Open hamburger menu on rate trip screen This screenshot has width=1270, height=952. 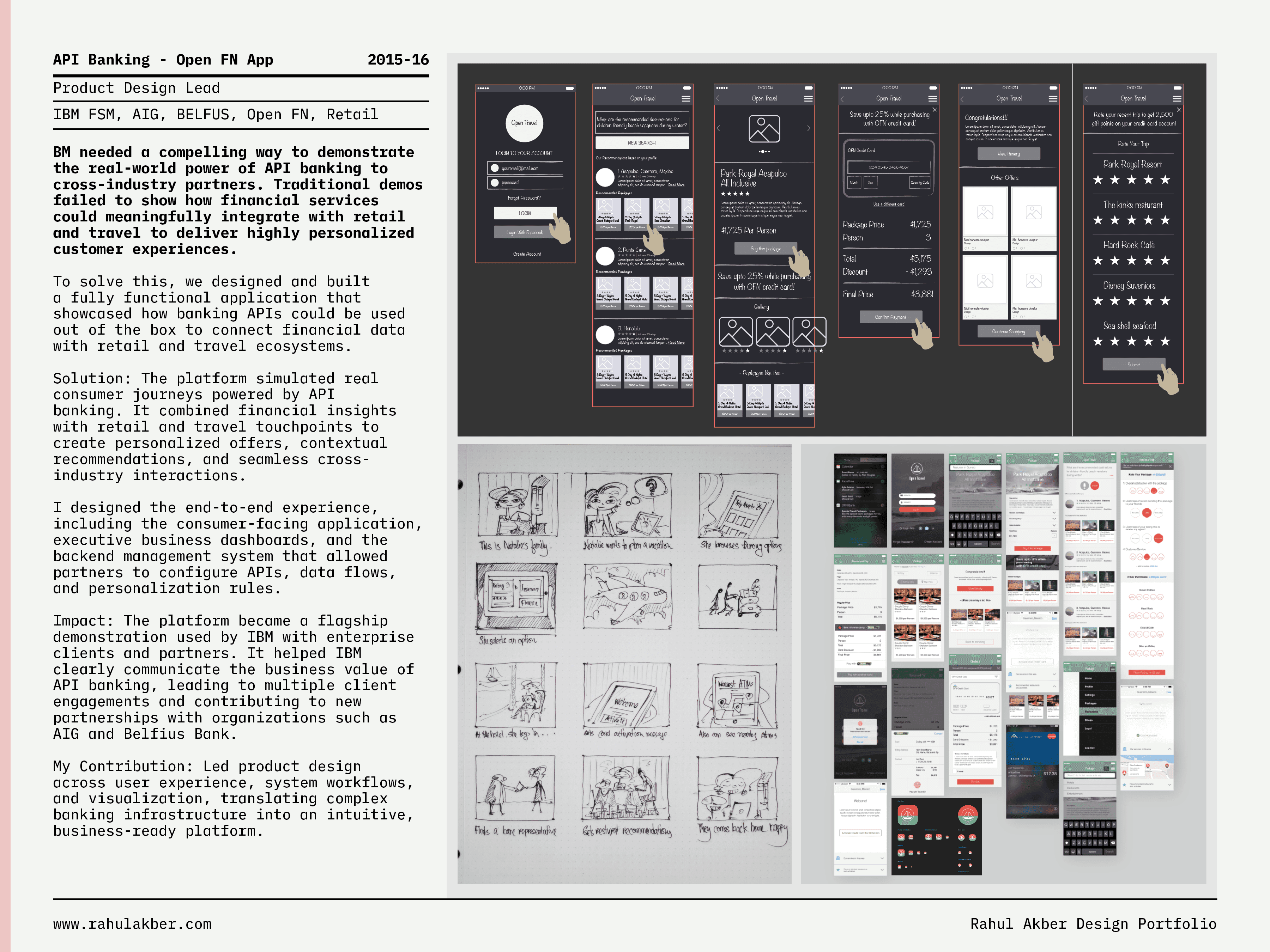[x=1177, y=99]
